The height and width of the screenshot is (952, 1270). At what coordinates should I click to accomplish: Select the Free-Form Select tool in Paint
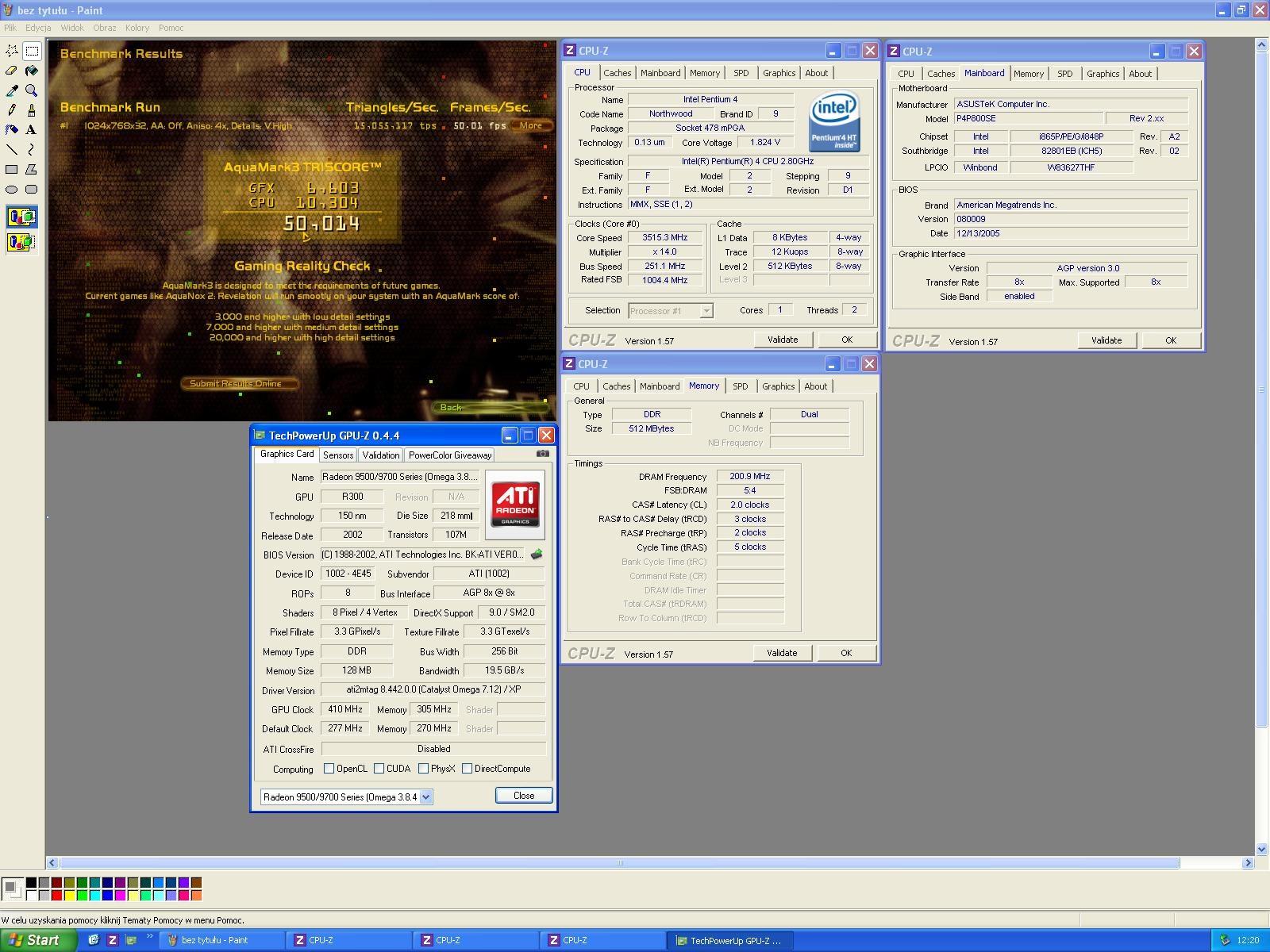pos(12,51)
